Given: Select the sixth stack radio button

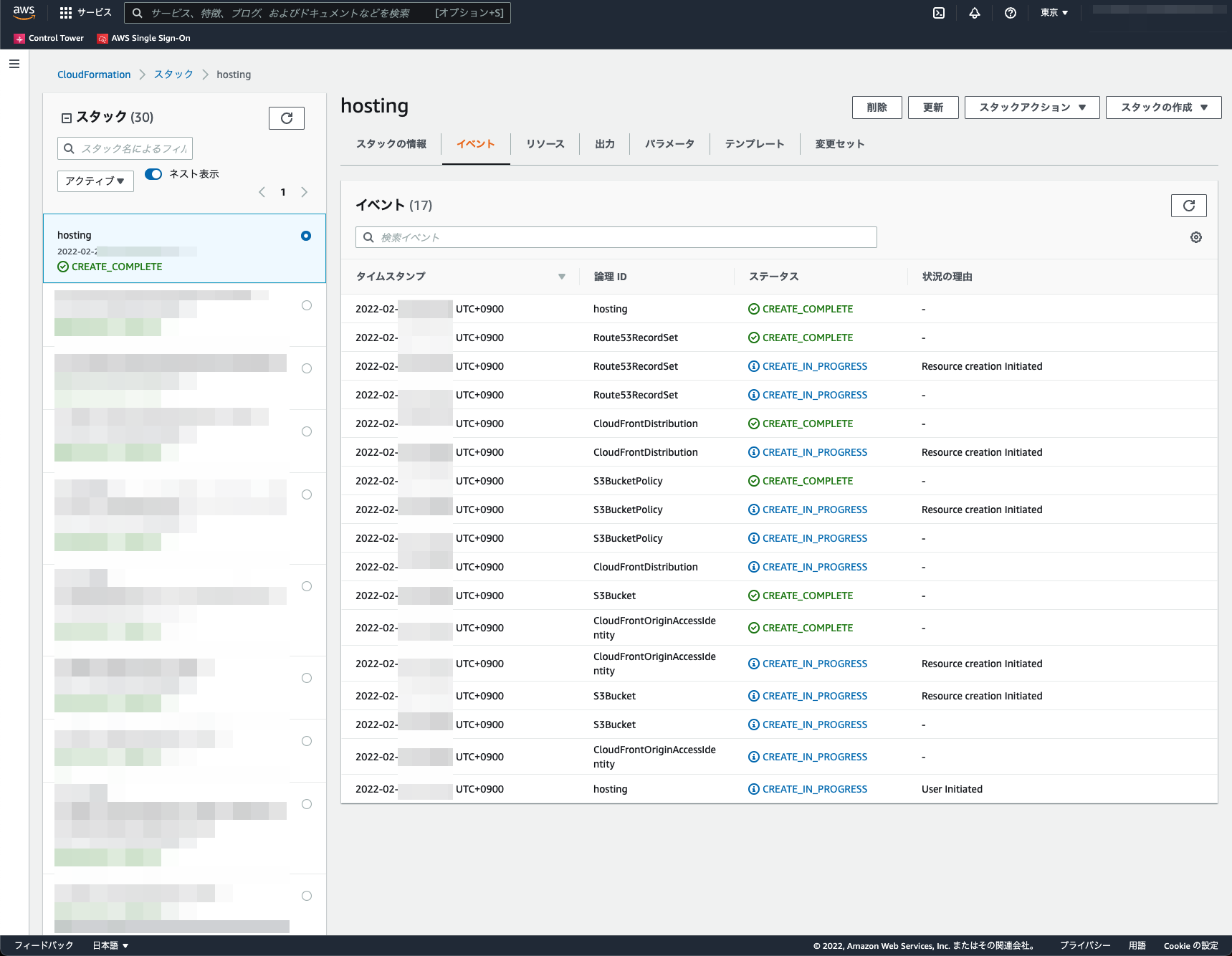Looking at the screenshot, I should 307,586.
